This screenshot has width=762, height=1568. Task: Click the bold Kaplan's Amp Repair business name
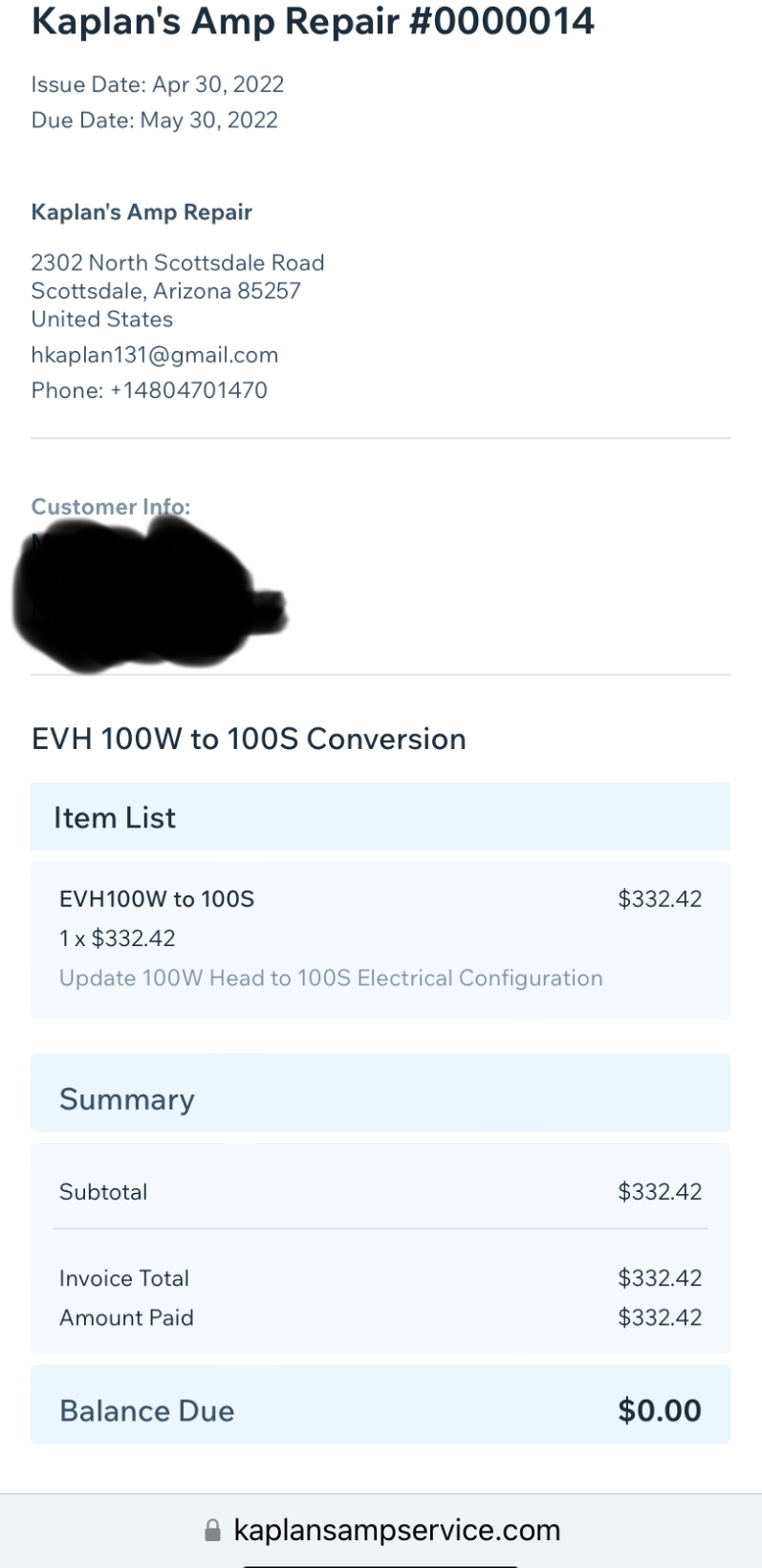tap(142, 212)
